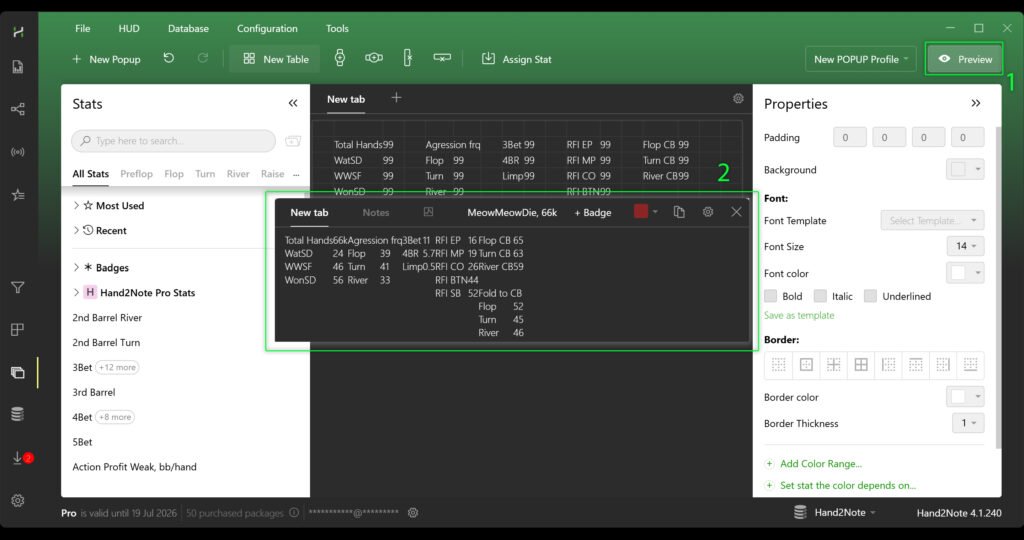Viewport: 1024px width, 540px height.
Task: Switch to the Preflop stats tab
Action: (136, 174)
